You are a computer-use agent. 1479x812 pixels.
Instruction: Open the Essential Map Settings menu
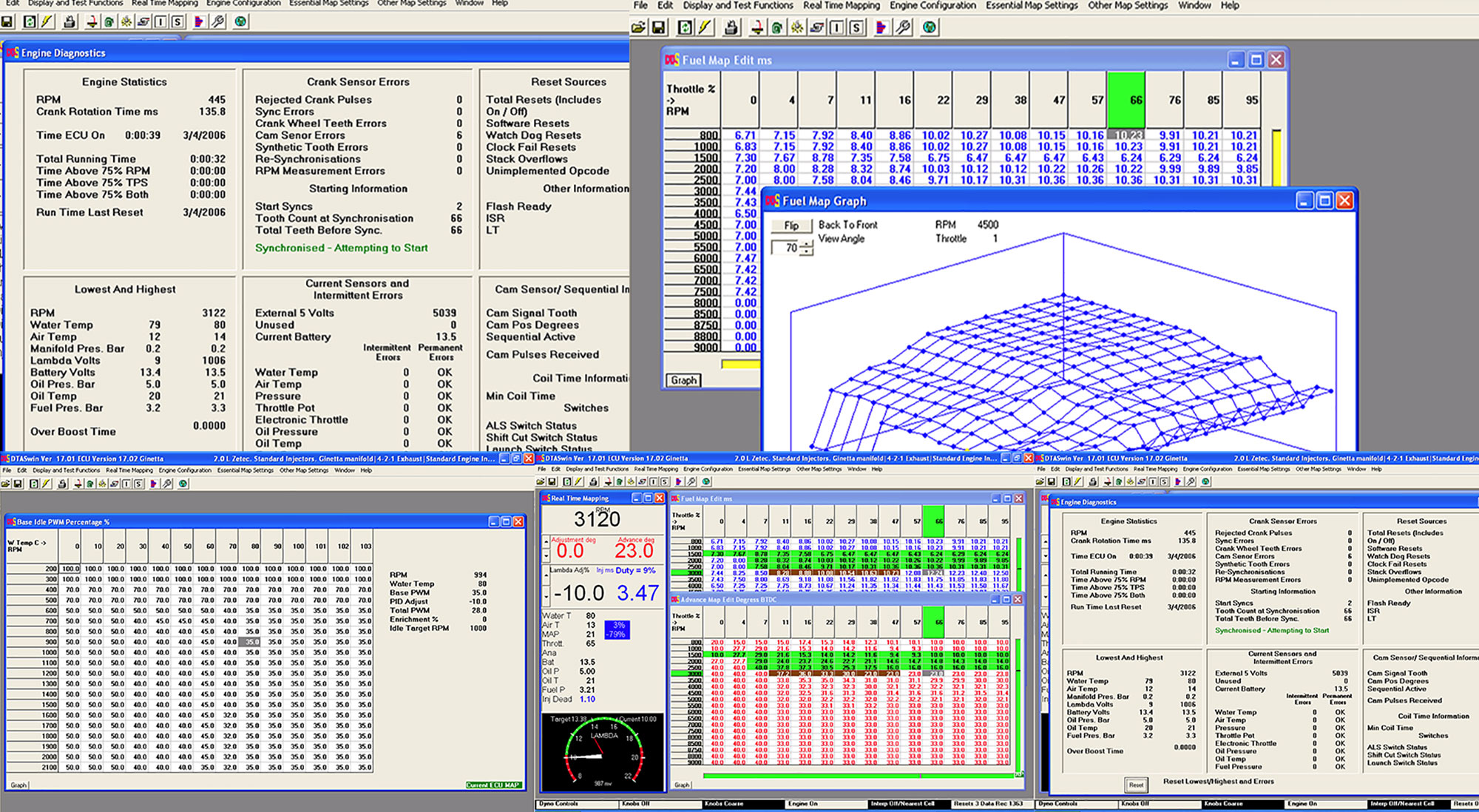[1030, 6]
